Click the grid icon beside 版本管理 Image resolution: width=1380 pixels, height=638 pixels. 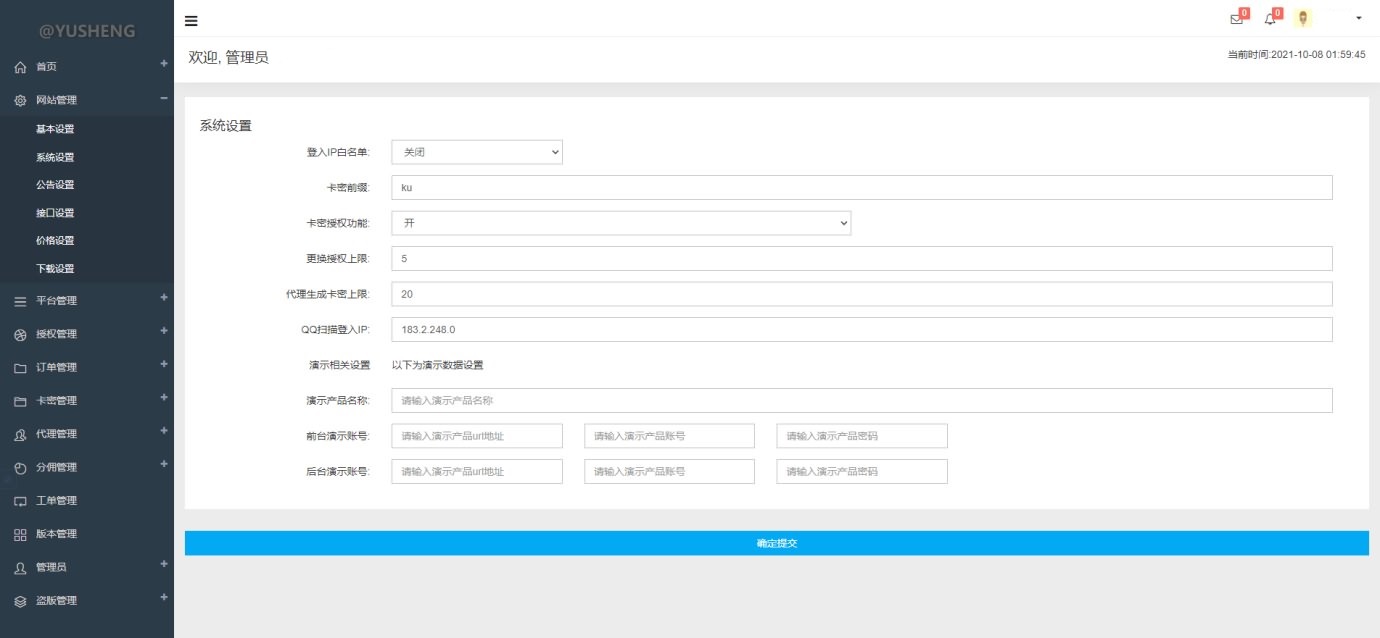tap(20, 534)
